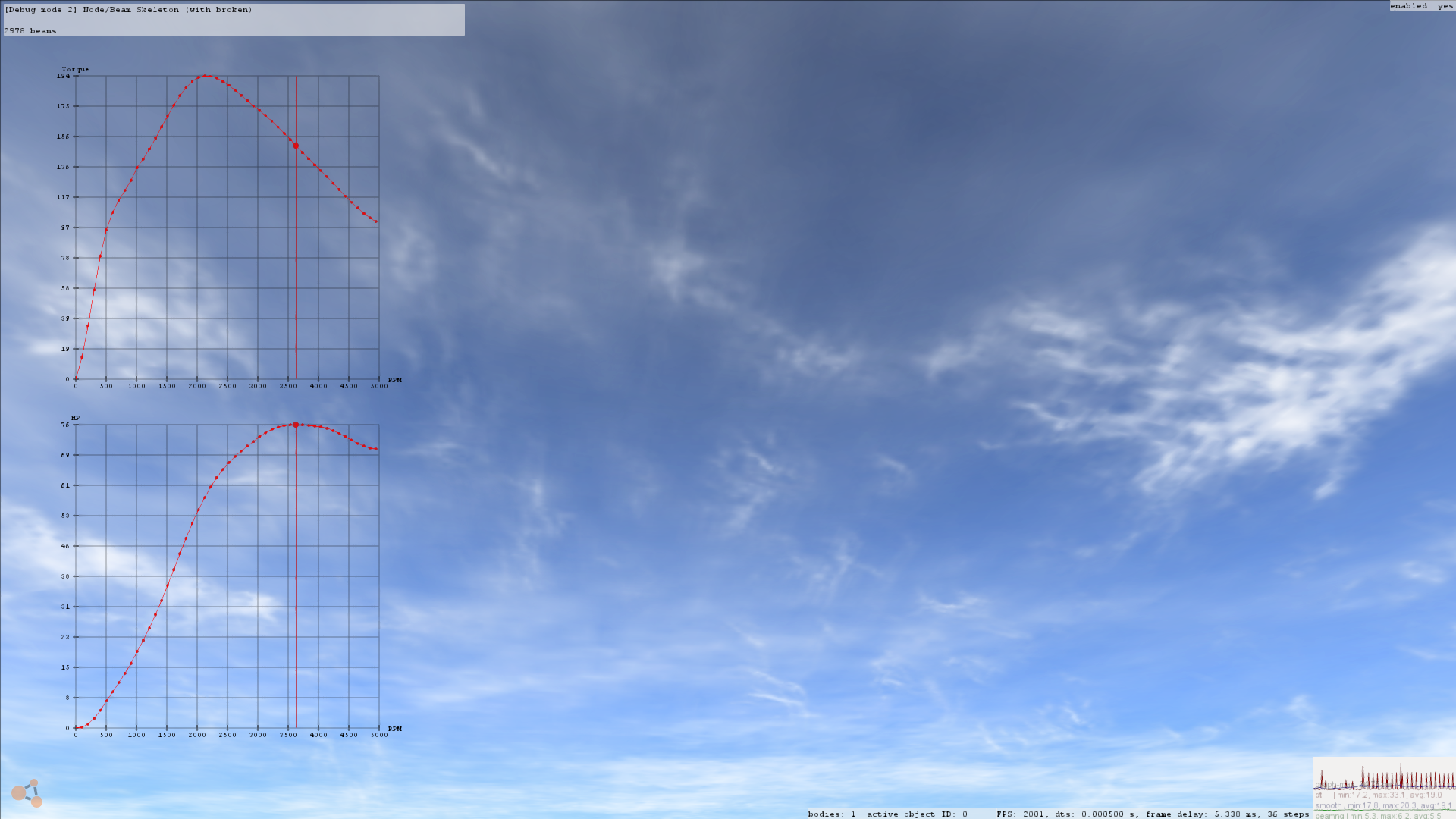The width and height of the screenshot is (1456, 819).
Task: Click the last data point on torque curve
Action: [376, 221]
